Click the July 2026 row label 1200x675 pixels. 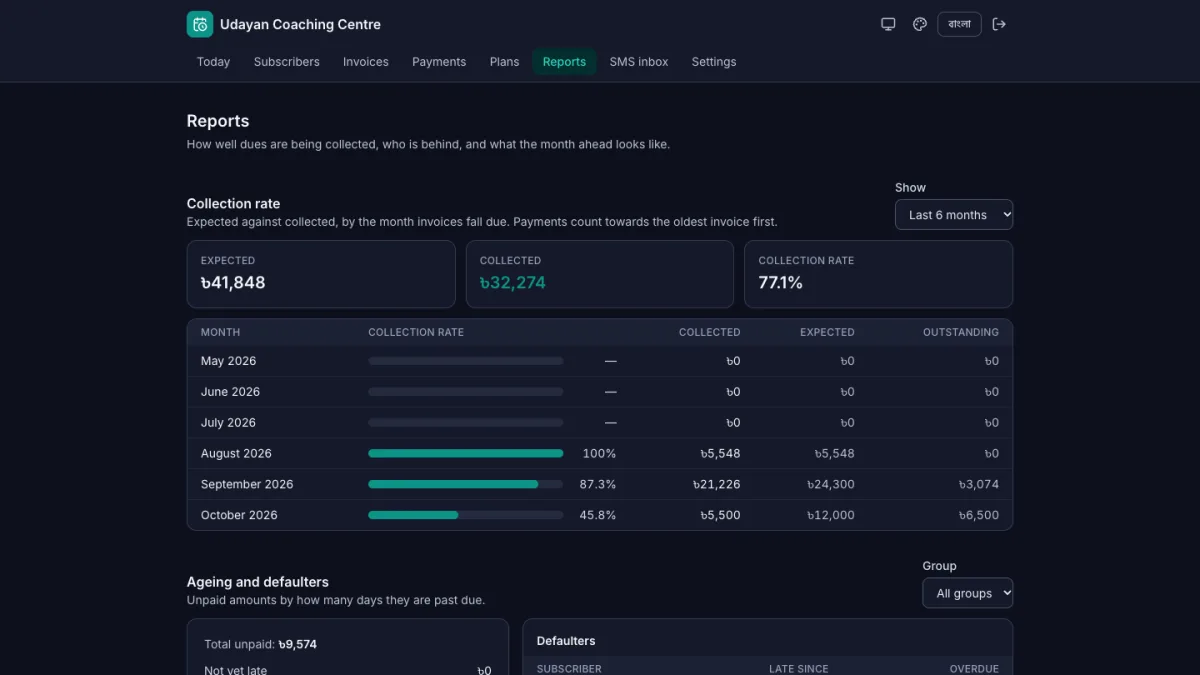pyautogui.click(x=228, y=423)
